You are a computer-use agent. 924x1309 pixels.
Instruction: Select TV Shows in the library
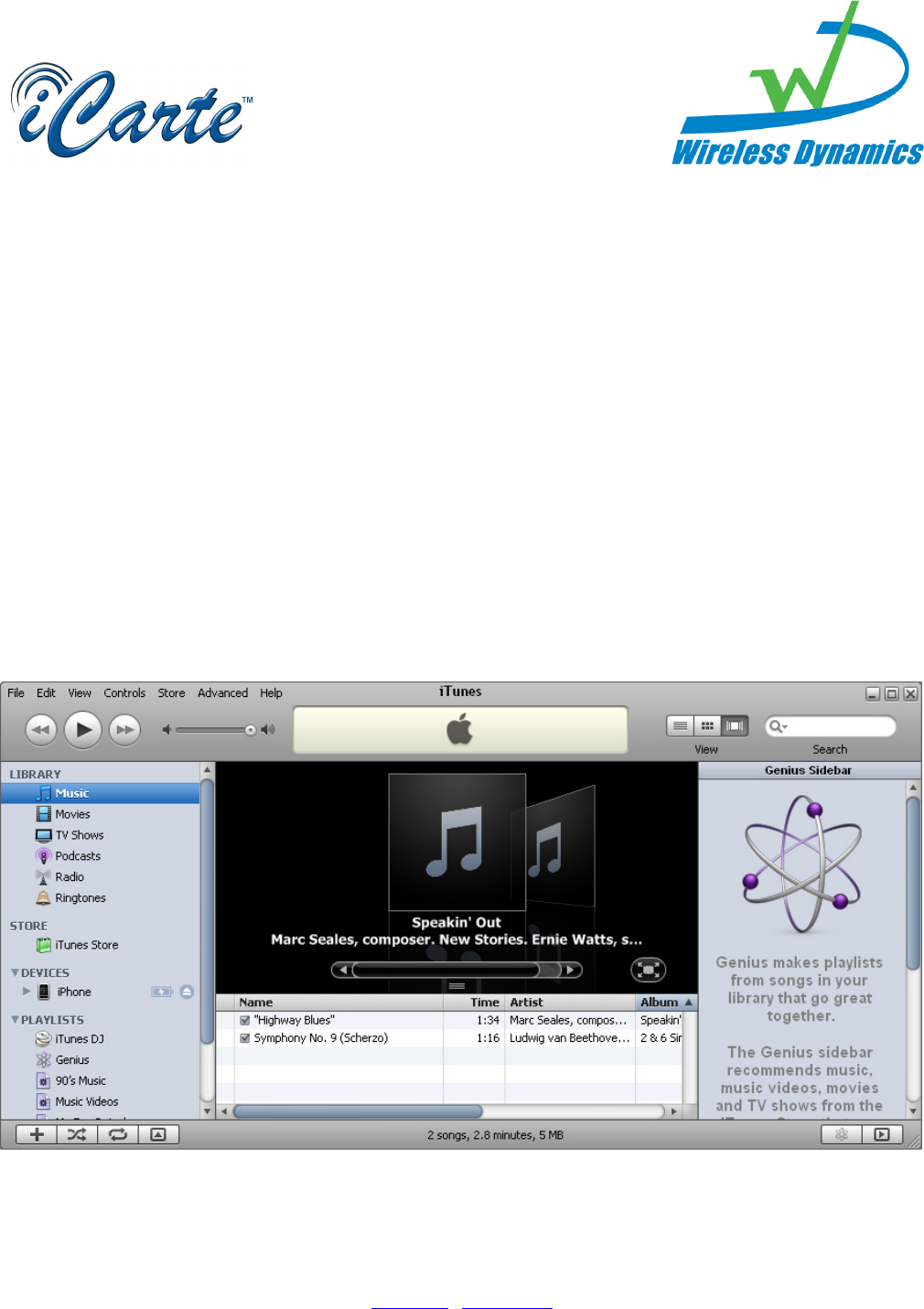pos(100,835)
